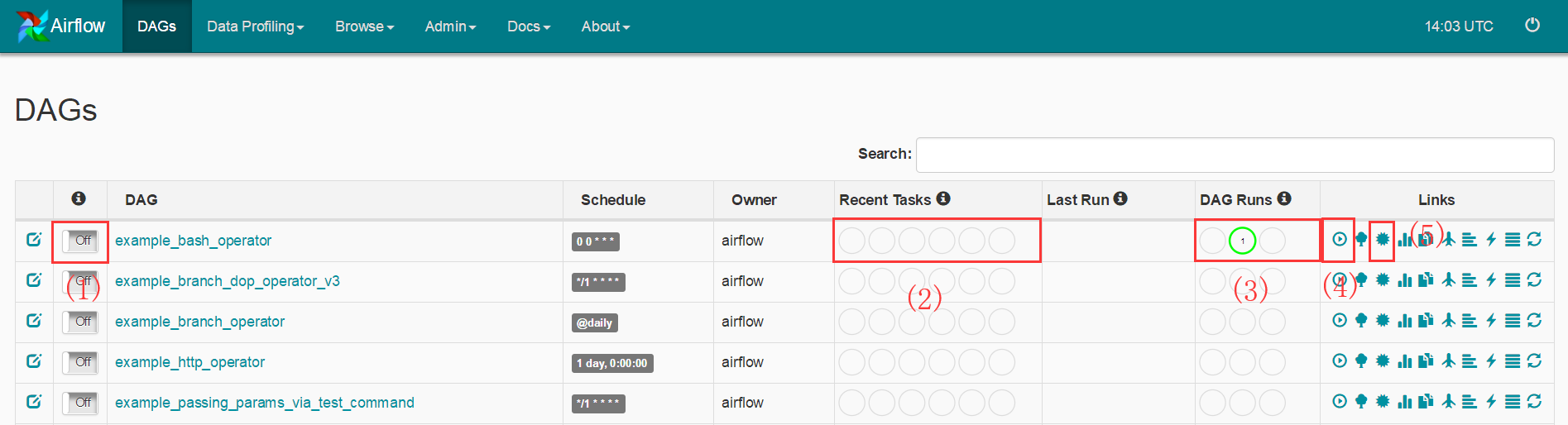Sort by the Owner column header
Screen dimensions: 1568x425
click(754, 200)
